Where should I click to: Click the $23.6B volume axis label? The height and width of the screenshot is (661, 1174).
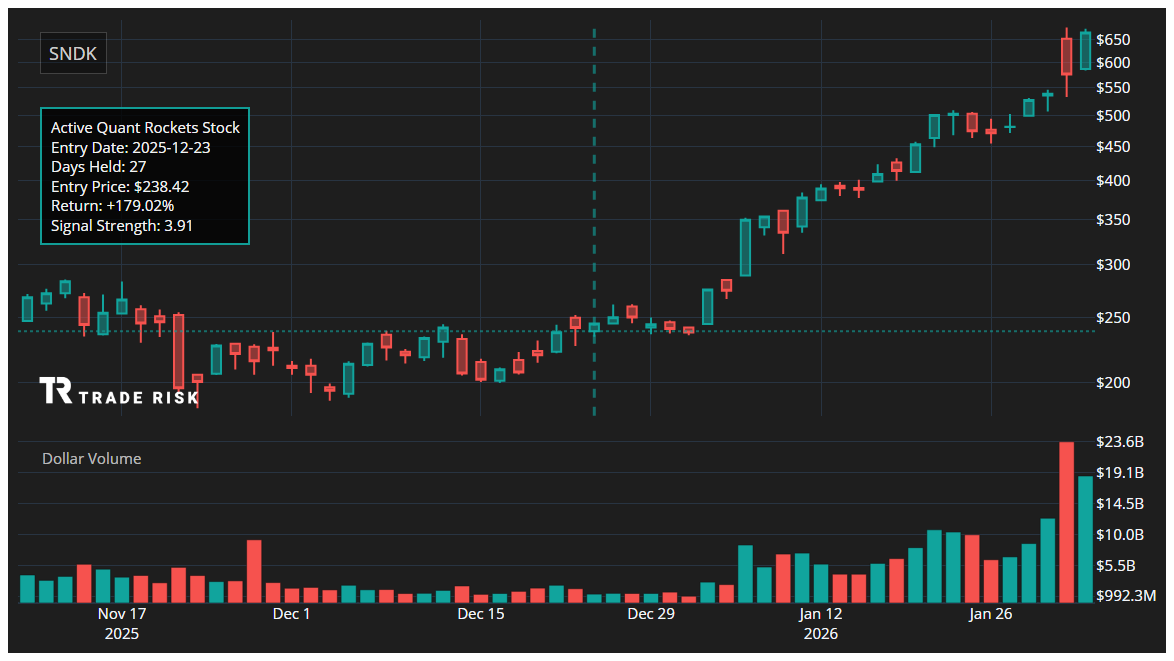1120,442
